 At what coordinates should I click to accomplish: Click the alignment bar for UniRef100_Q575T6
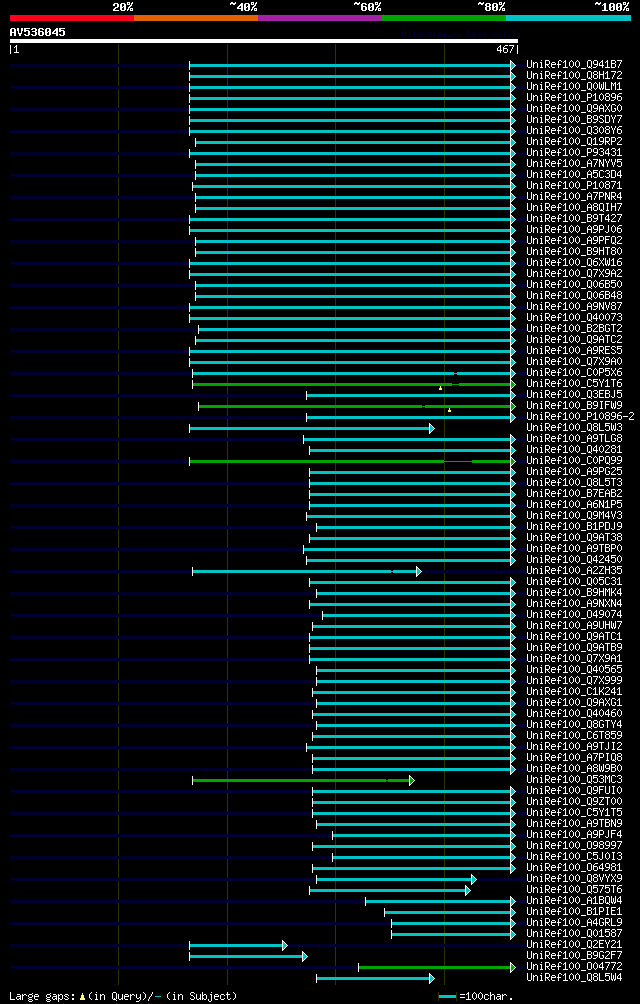(x=390, y=890)
